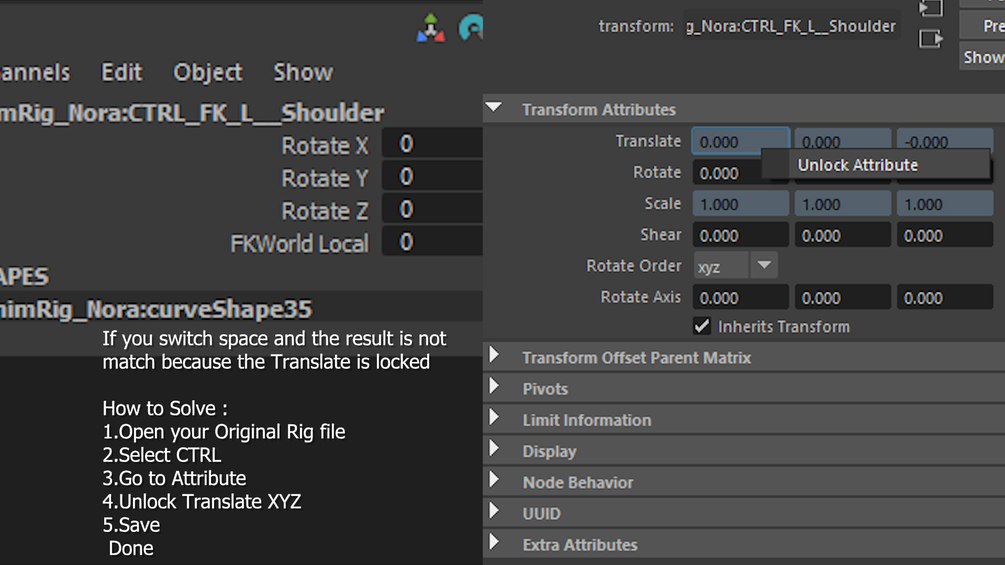The image size is (1005, 565).
Task: Open the Show menu in Channel Box
Action: click(302, 72)
